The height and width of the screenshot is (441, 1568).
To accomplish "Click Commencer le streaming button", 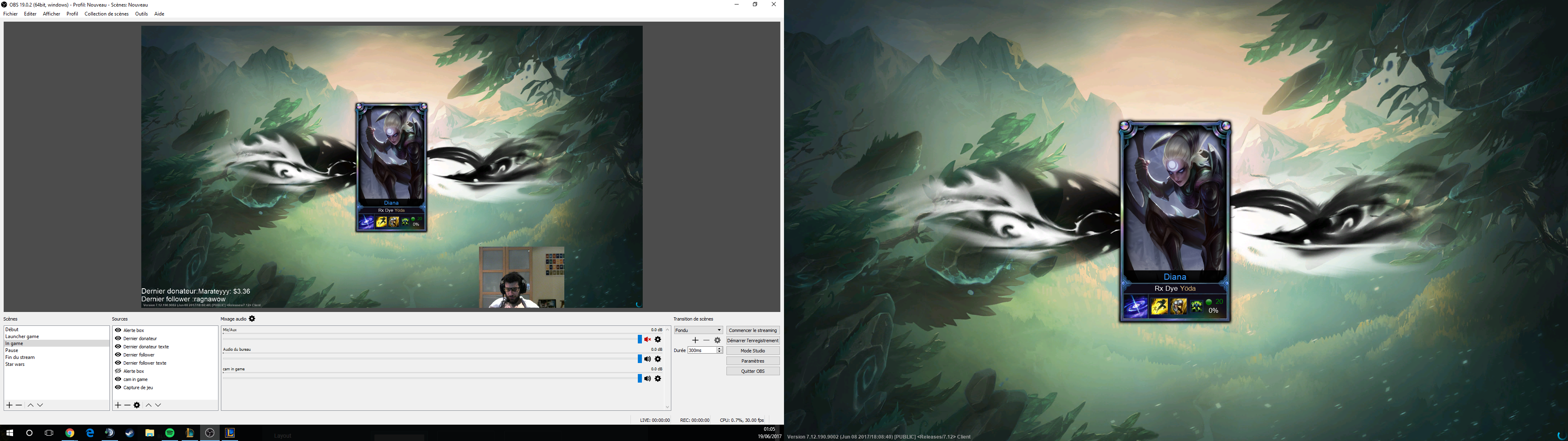I will 753,330.
